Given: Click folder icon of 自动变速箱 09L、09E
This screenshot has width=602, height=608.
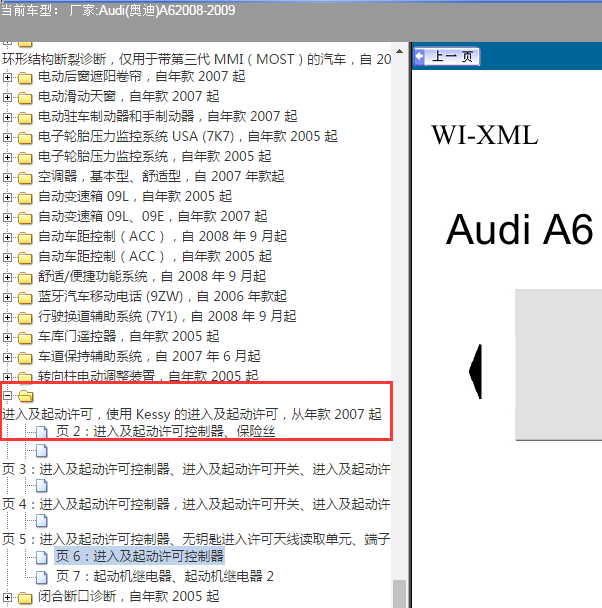Looking at the screenshot, I should 25,218.
